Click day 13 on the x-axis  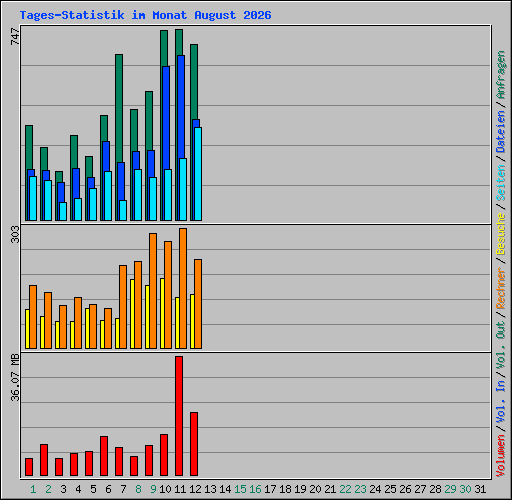tap(210, 489)
